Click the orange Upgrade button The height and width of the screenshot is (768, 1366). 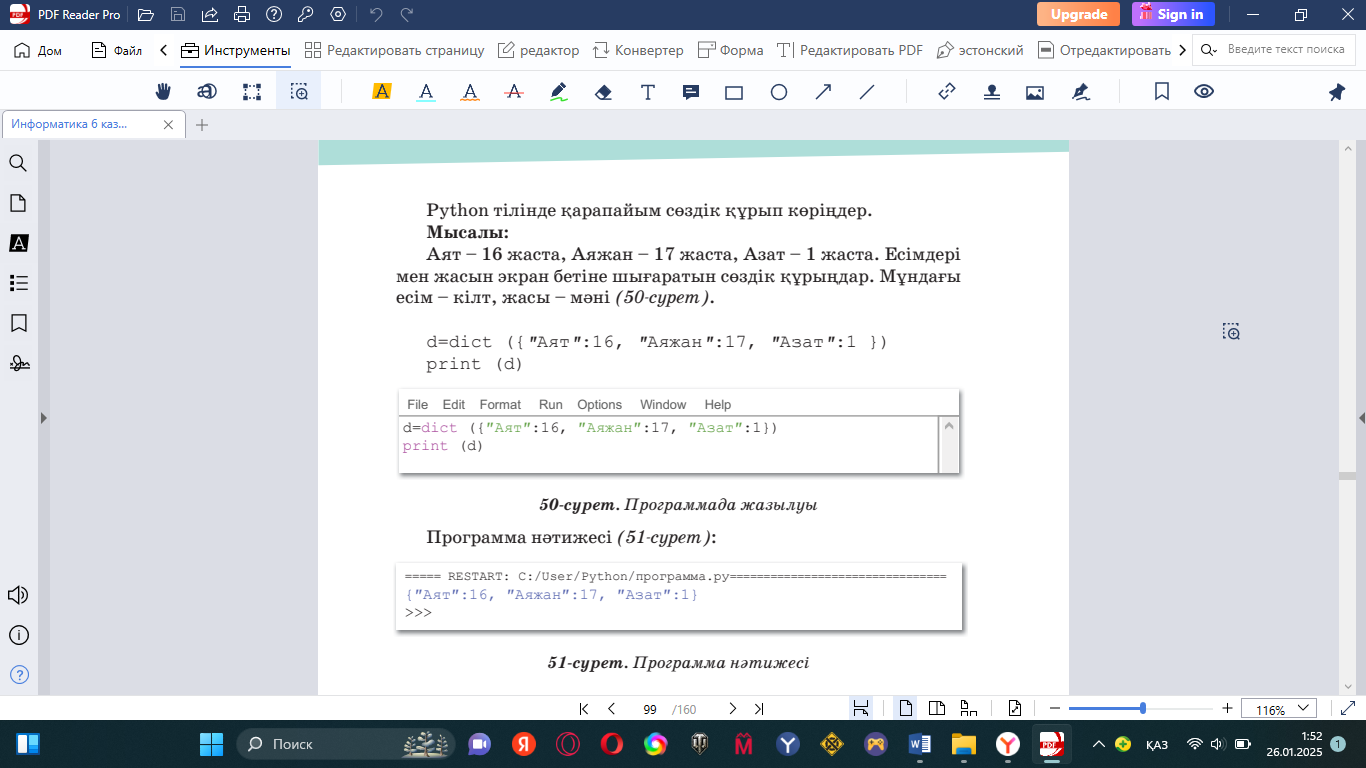(x=1078, y=14)
